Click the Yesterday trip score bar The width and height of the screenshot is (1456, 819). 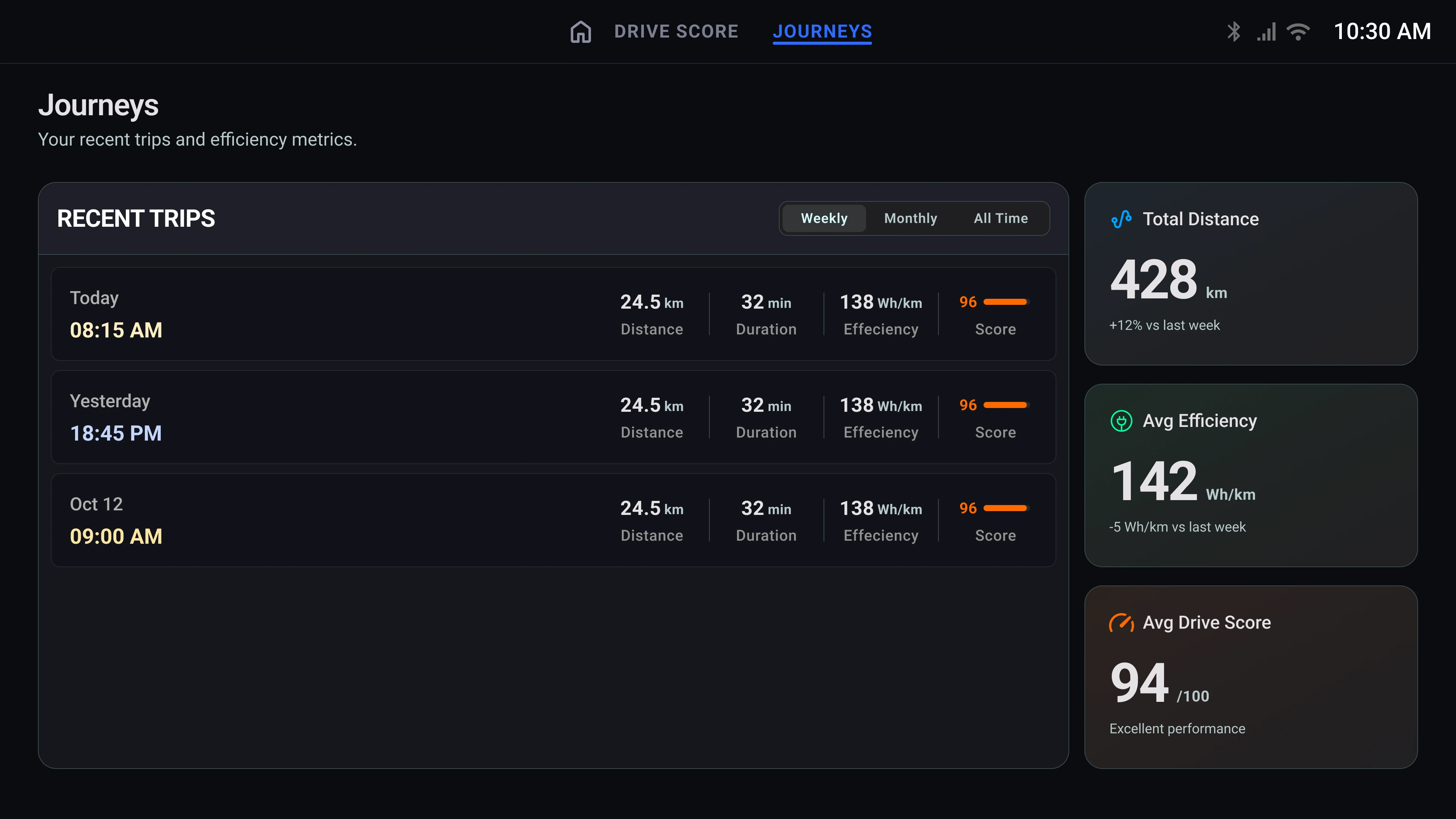[1006, 405]
